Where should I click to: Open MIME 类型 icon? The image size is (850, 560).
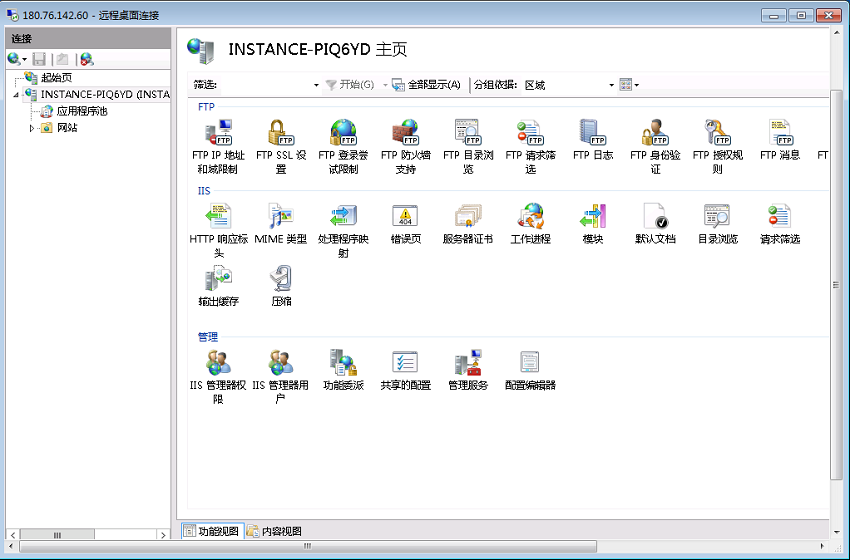click(x=281, y=224)
